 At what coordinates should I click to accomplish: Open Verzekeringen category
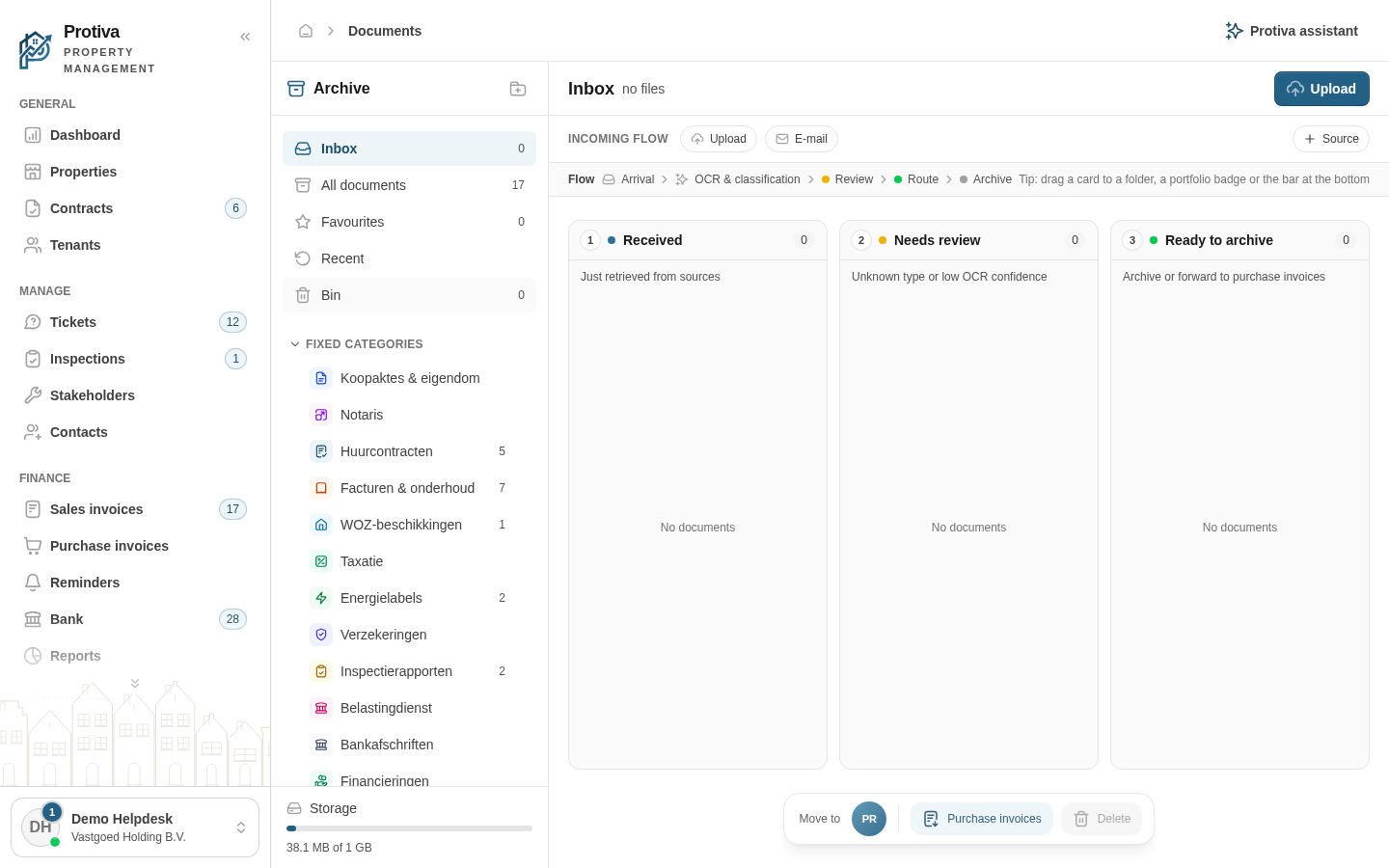pyautogui.click(x=409, y=635)
